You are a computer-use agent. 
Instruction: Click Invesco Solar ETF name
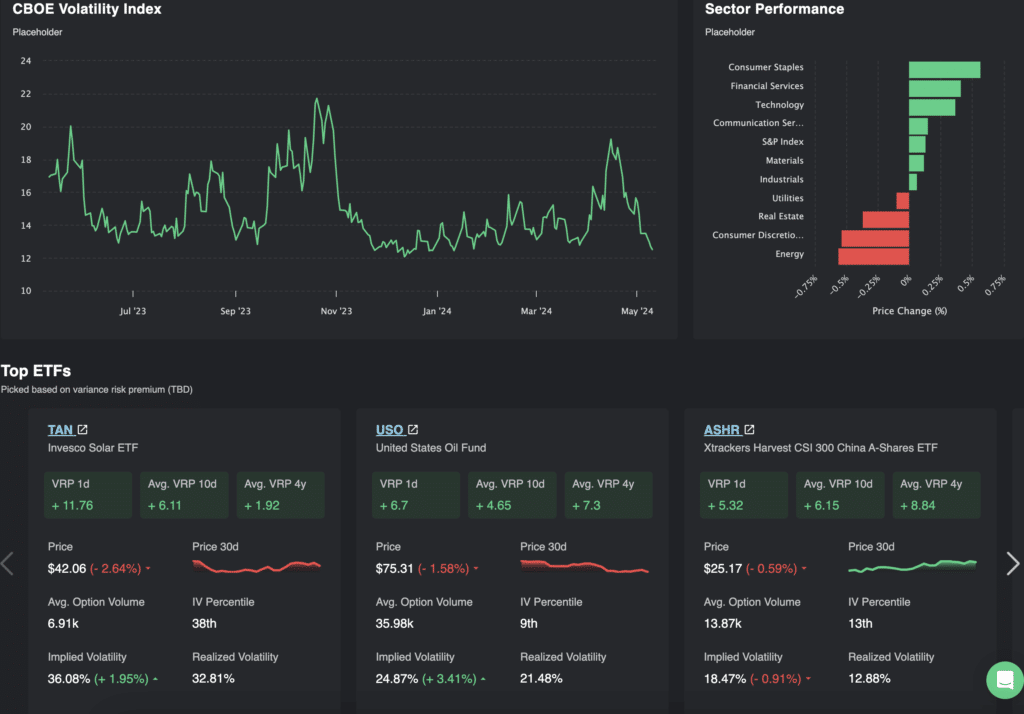tap(93, 448)
